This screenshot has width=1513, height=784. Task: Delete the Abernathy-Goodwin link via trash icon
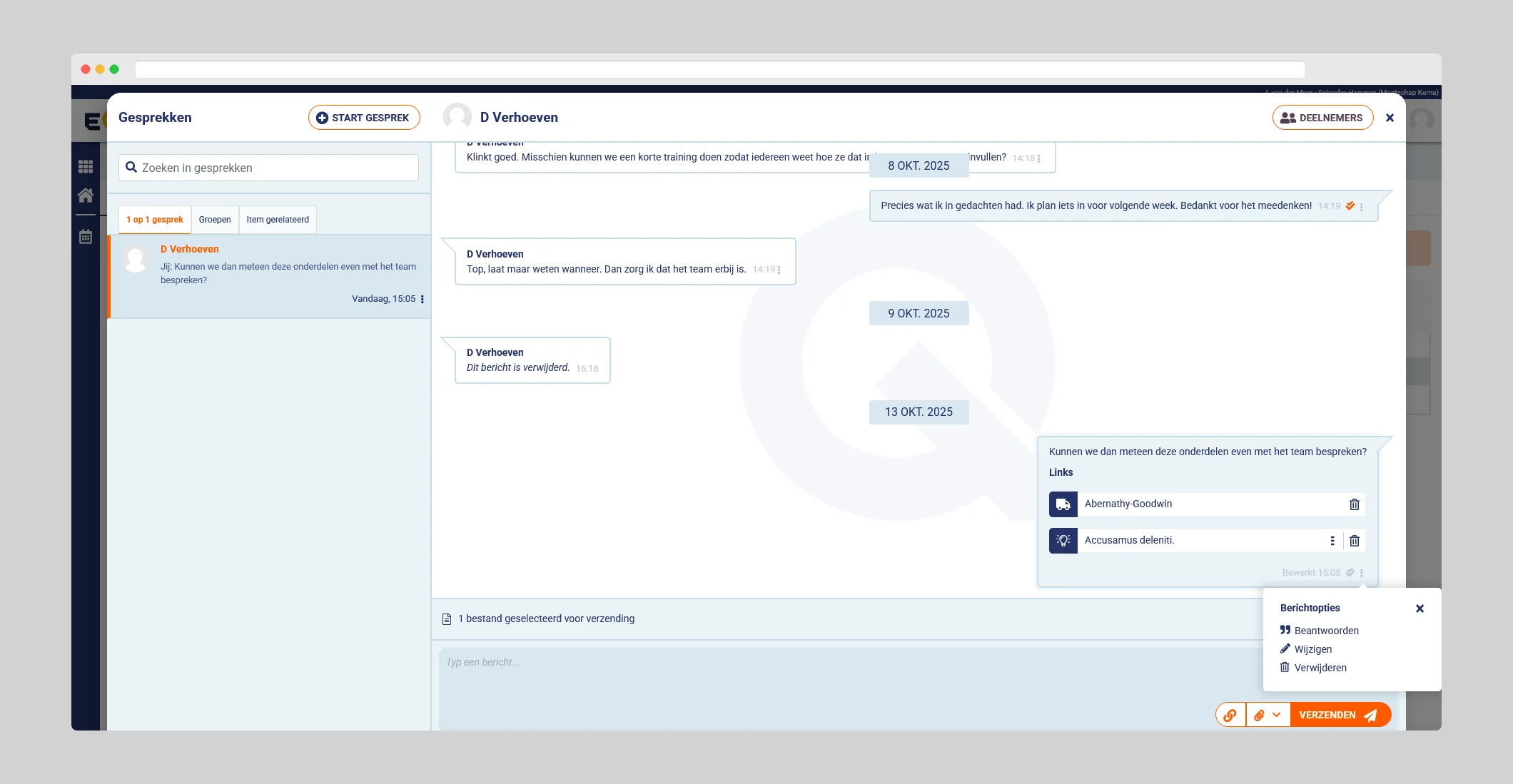(1354, 504)
